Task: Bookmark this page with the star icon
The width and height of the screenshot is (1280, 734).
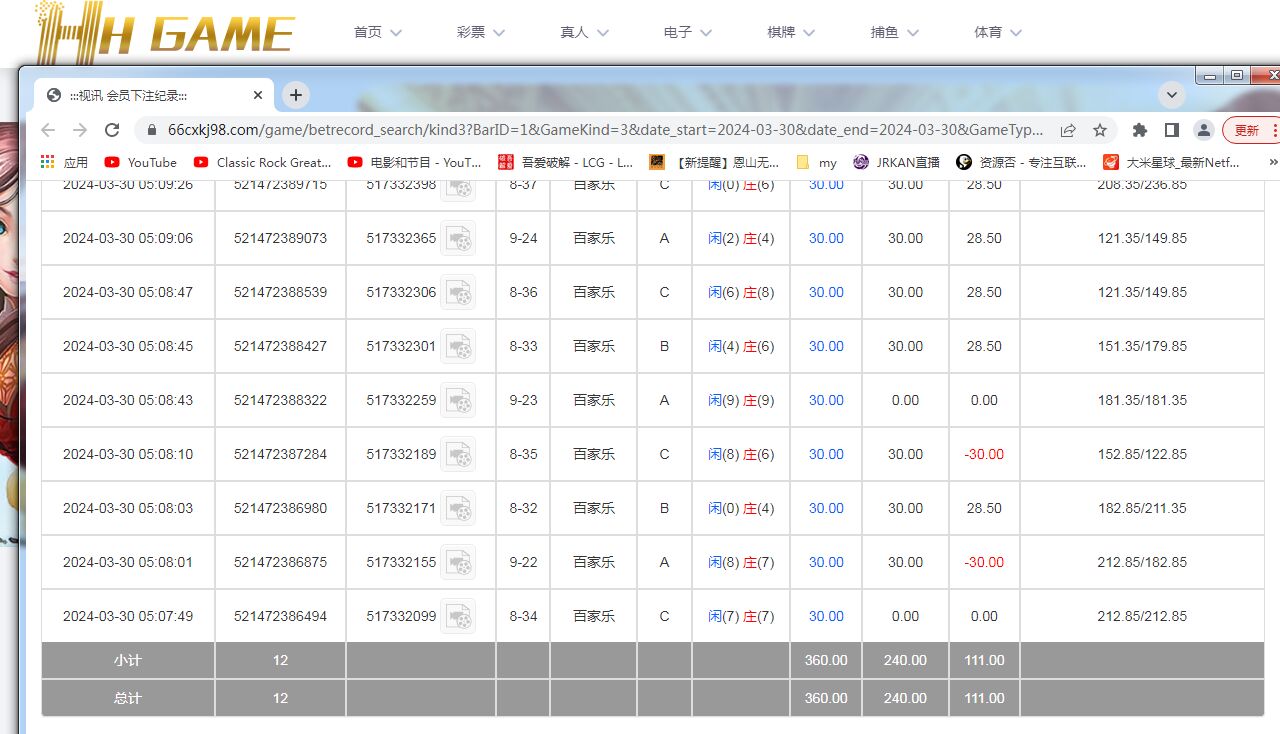Action: click(x=1100, y=130)
